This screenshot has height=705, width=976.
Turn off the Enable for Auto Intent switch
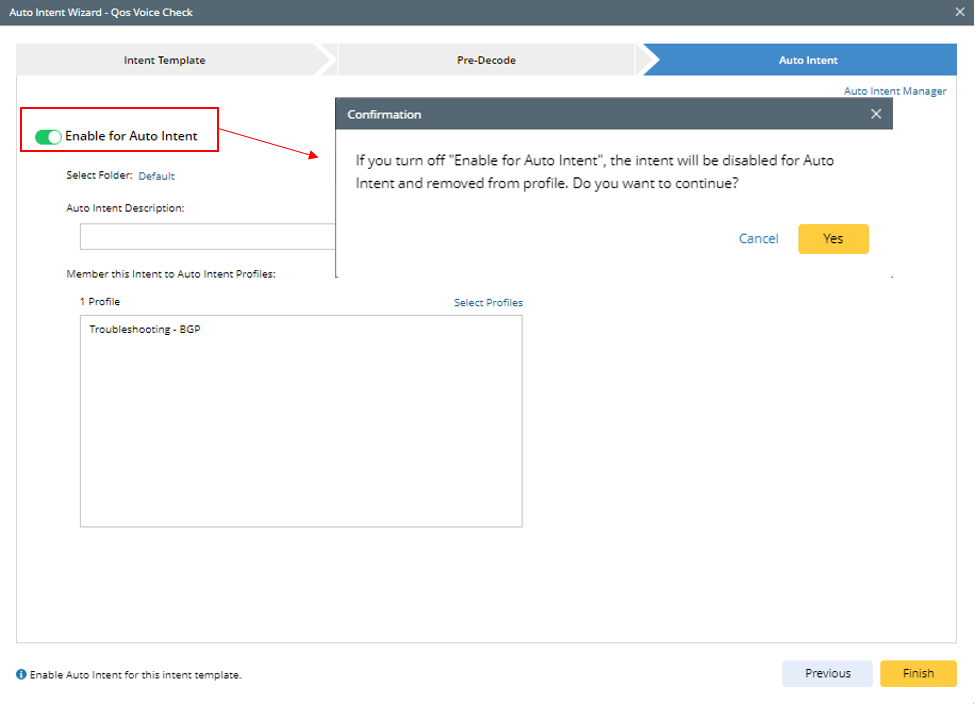click(x=48, y=137)
